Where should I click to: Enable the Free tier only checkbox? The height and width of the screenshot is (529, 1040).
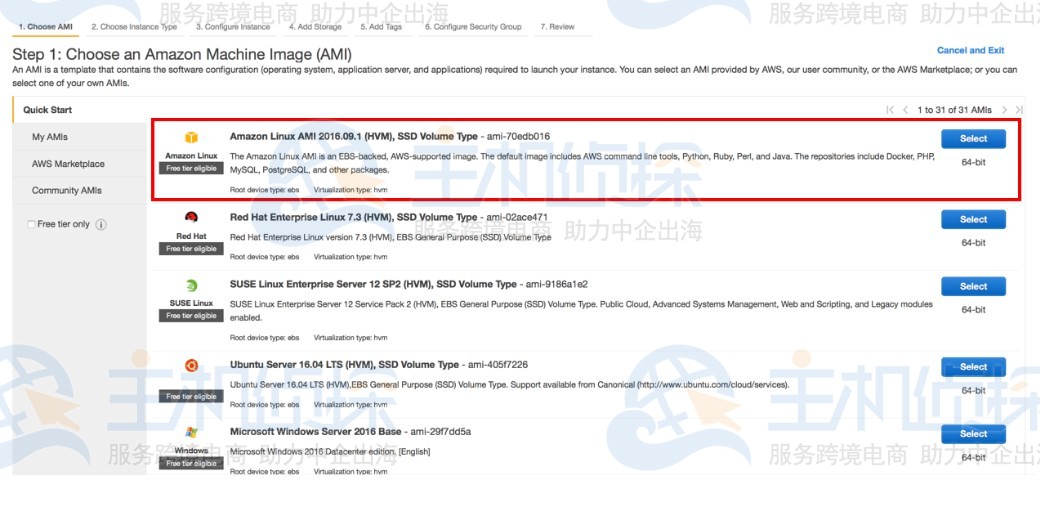(31, 224)
